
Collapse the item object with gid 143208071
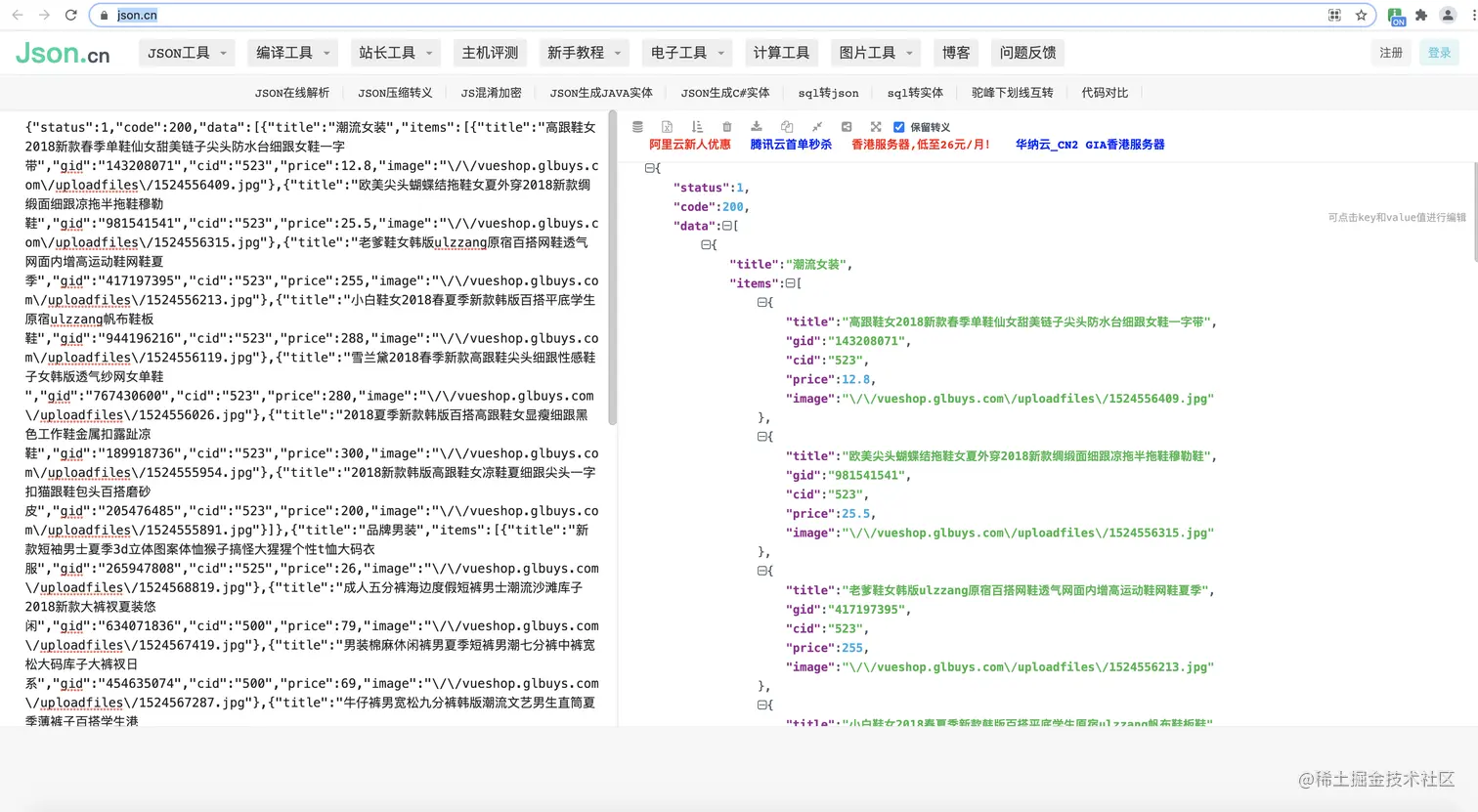762,302
